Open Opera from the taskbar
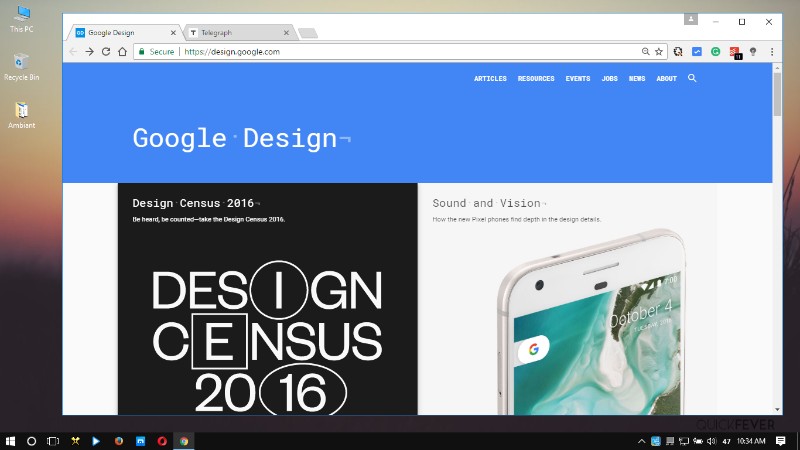This screenshot has height=450, width=800. (x=162, y=441)
